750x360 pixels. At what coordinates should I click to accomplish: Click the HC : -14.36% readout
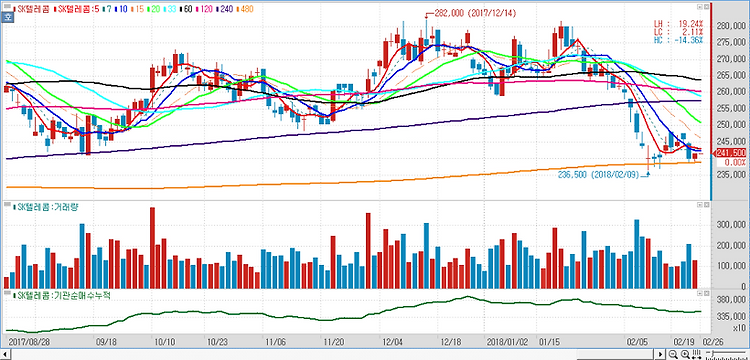click(x=679, y=40)
